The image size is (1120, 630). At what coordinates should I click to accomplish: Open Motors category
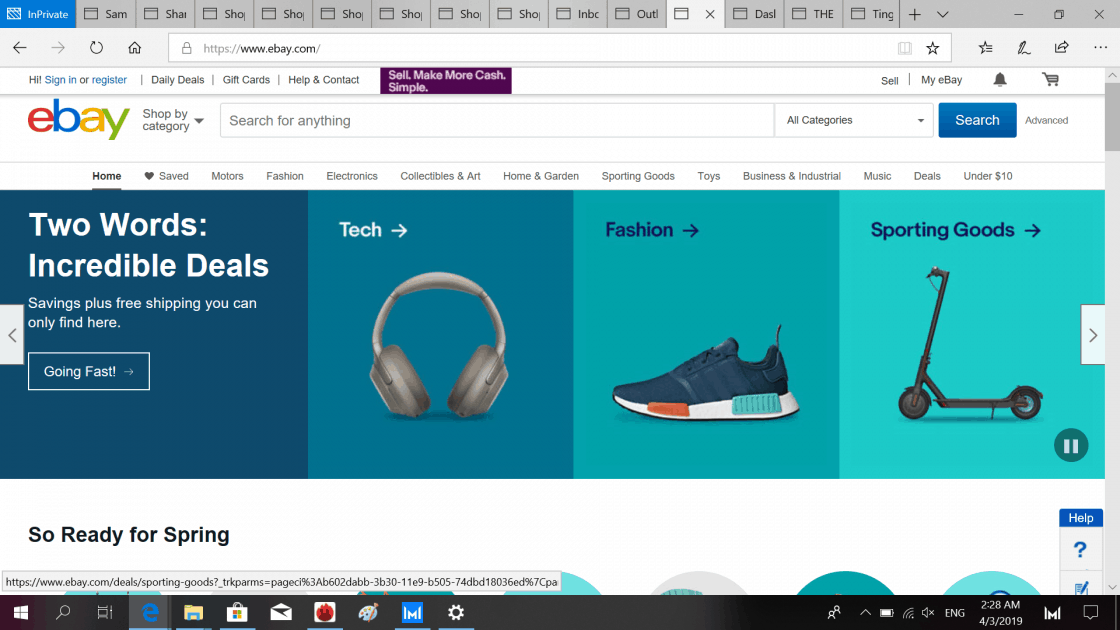(x=227, y=176)
